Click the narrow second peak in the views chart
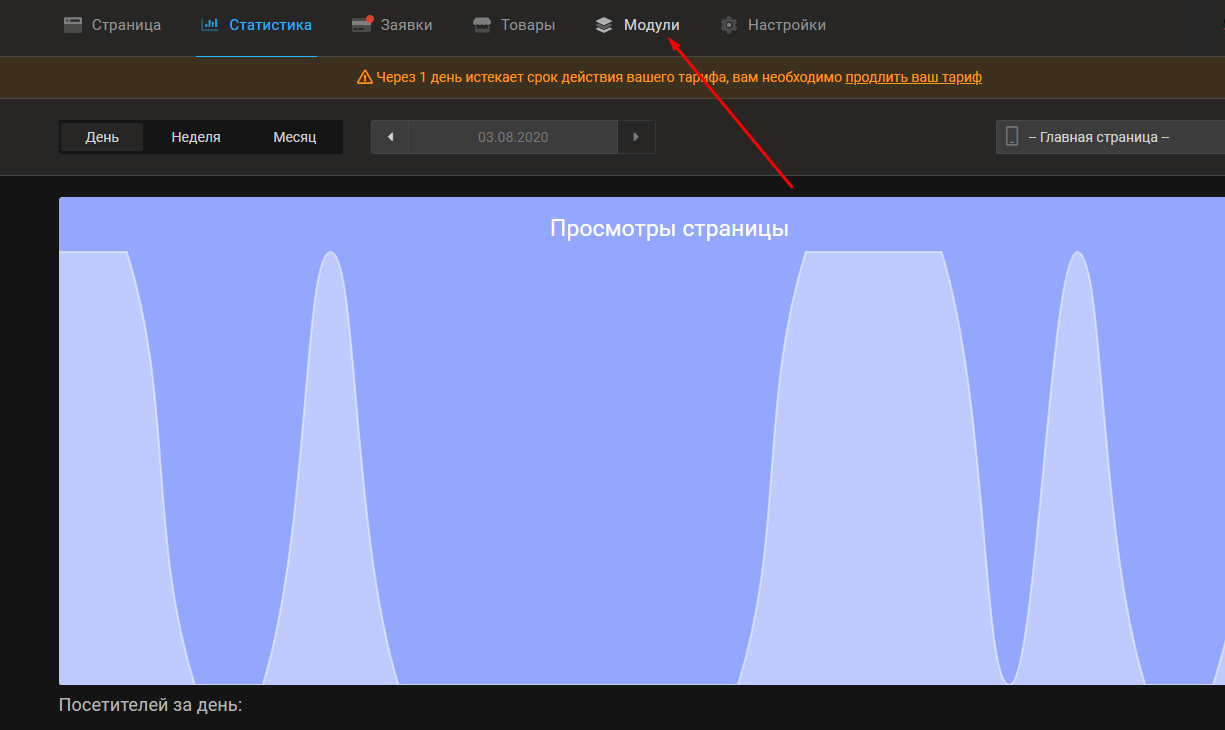 (330, 450)
